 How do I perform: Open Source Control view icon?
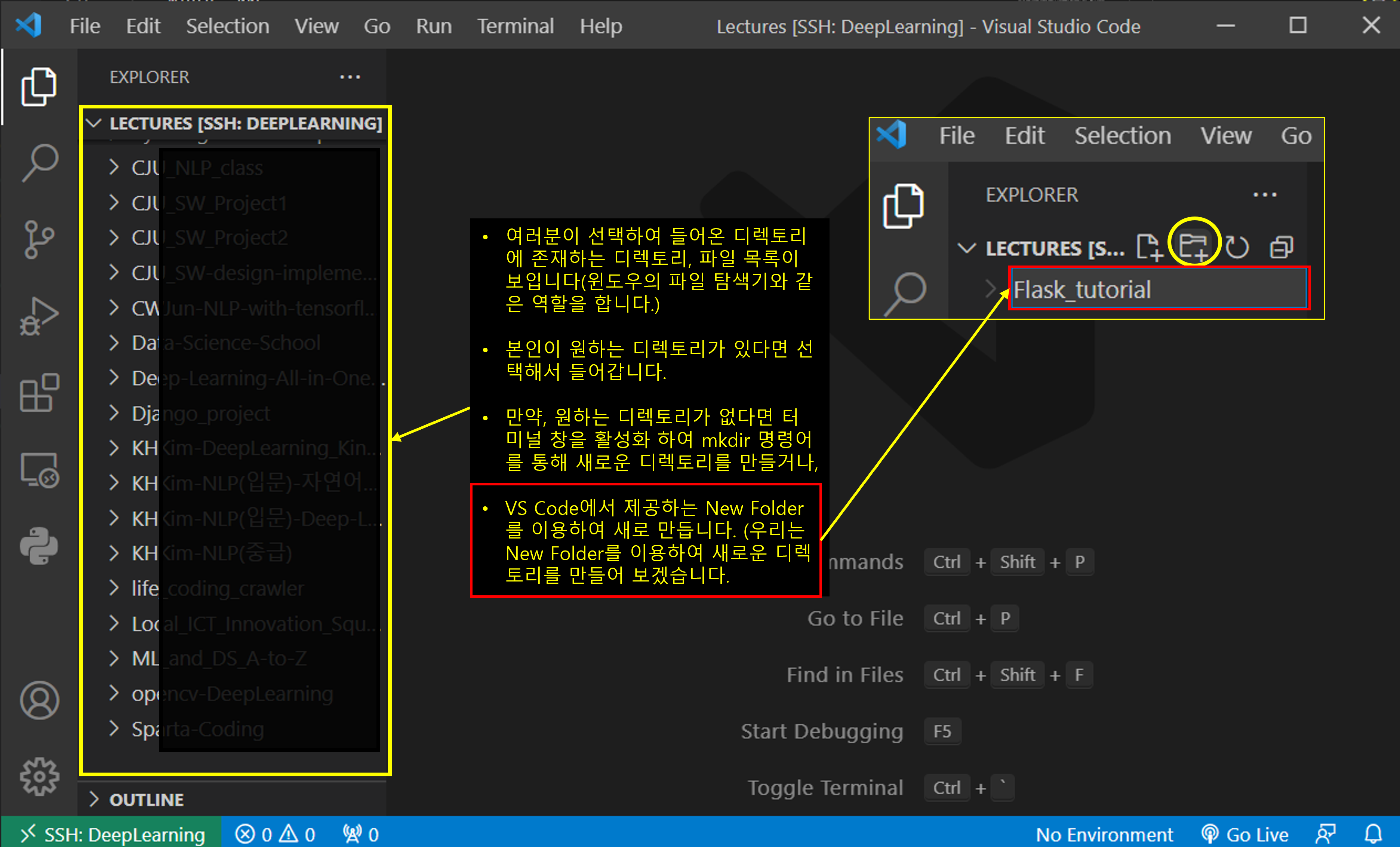coord(39,239)
